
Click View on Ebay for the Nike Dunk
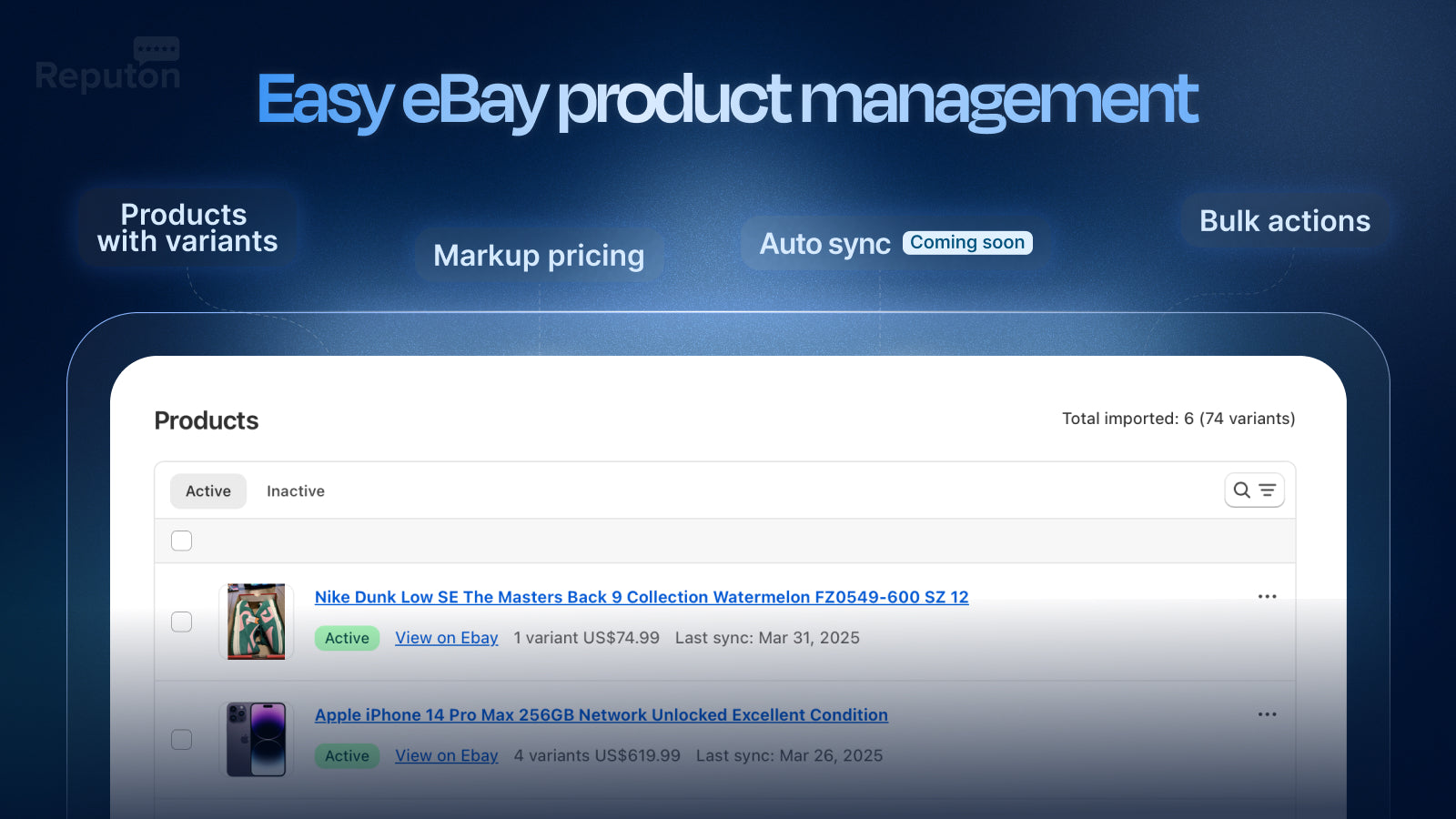(446, 638)
